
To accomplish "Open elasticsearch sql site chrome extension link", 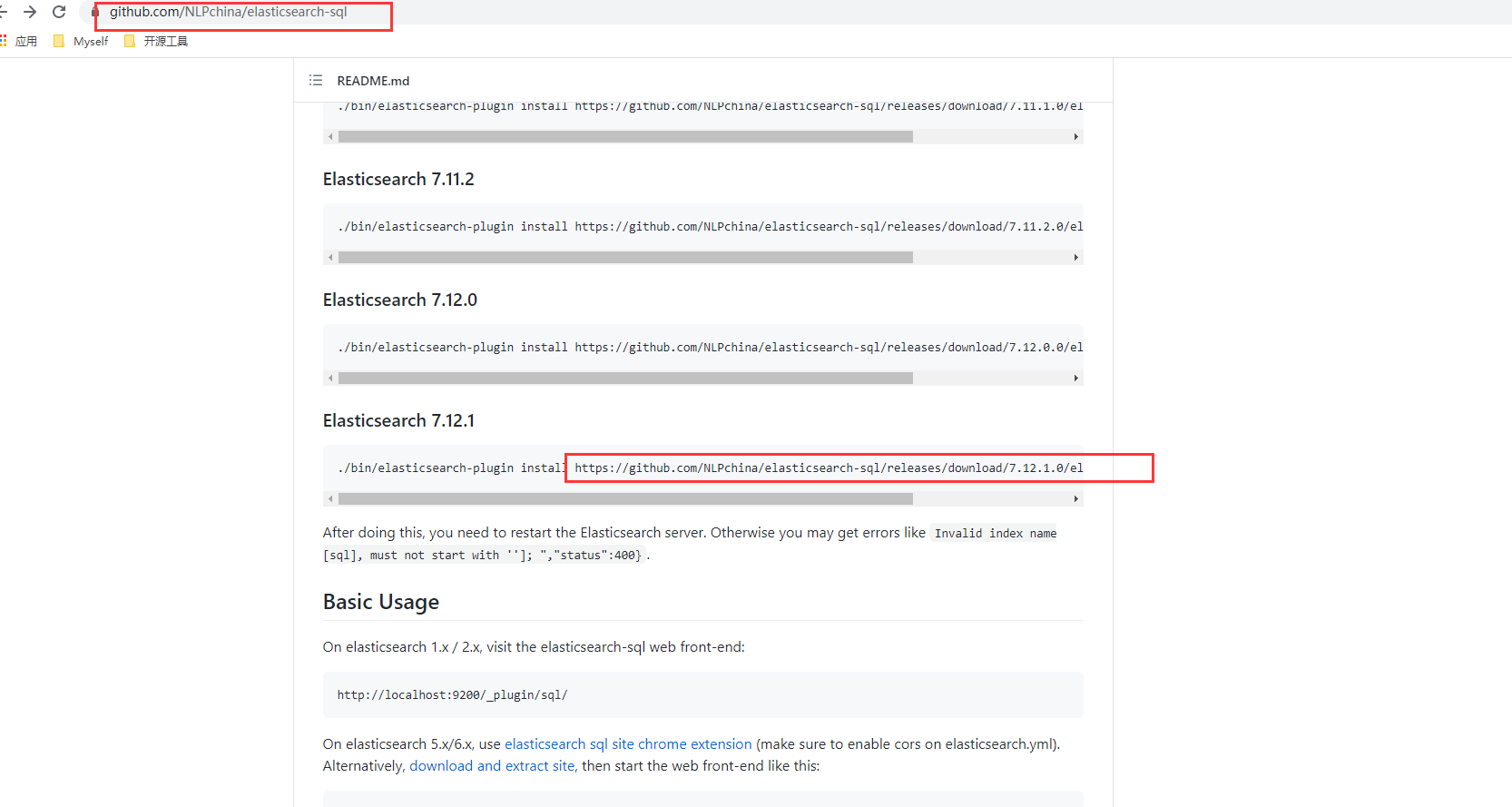I will pyautogui.click(x=628, y=744).
